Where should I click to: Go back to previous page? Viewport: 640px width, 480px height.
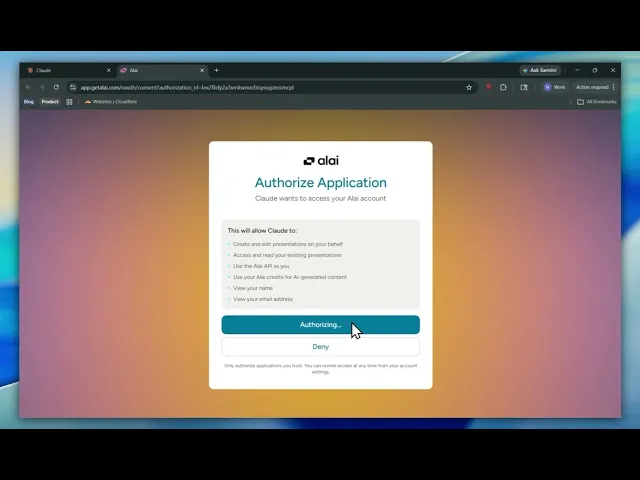(x=28, y=87)
